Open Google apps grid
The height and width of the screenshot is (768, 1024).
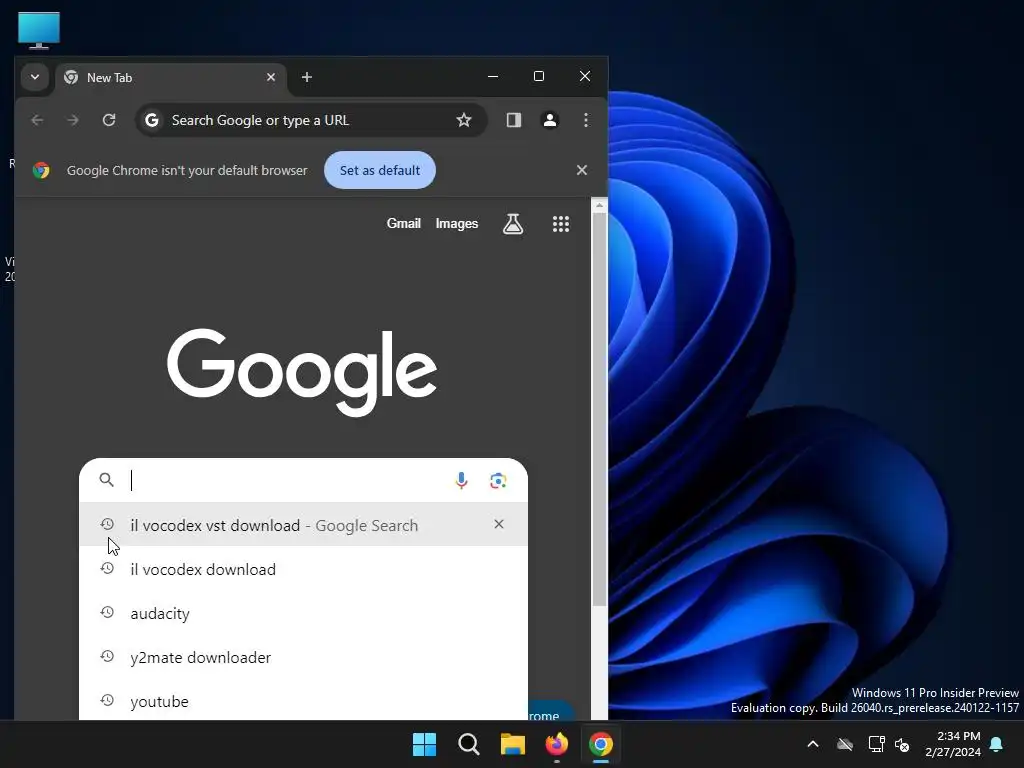[561, 224]
